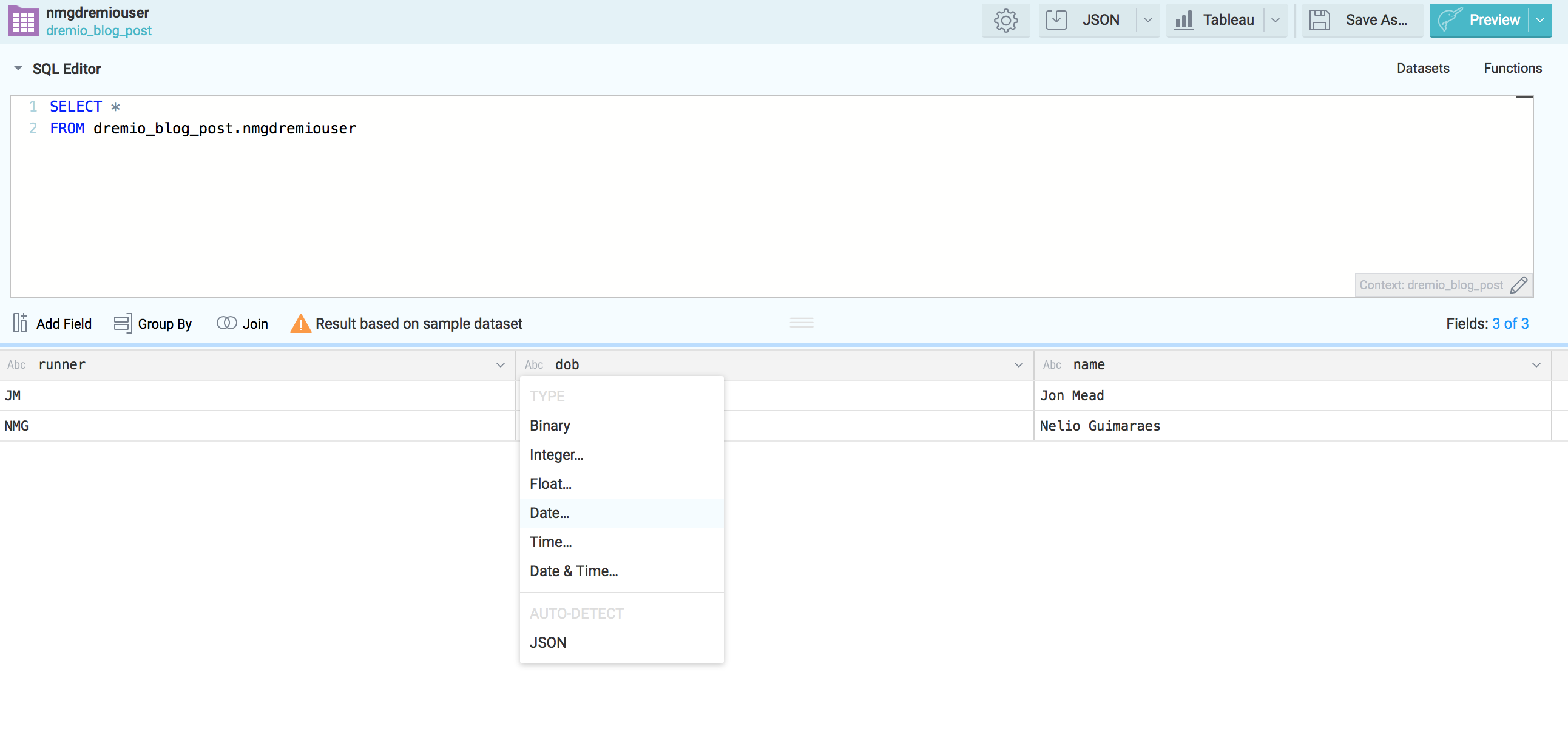Click the Abc type icon of runner column
This screenshot has height=729, width=1568.
coord(16,364)
